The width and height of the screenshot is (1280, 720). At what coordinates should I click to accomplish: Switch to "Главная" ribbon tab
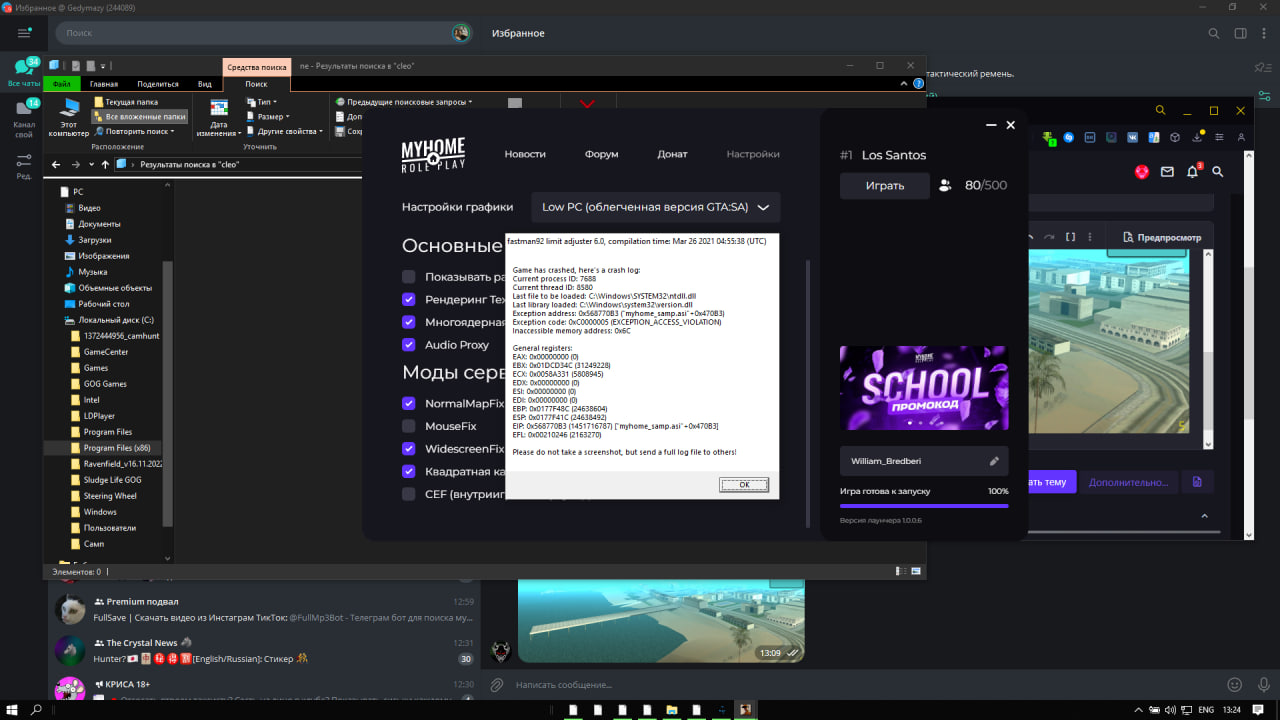(104, 84)
